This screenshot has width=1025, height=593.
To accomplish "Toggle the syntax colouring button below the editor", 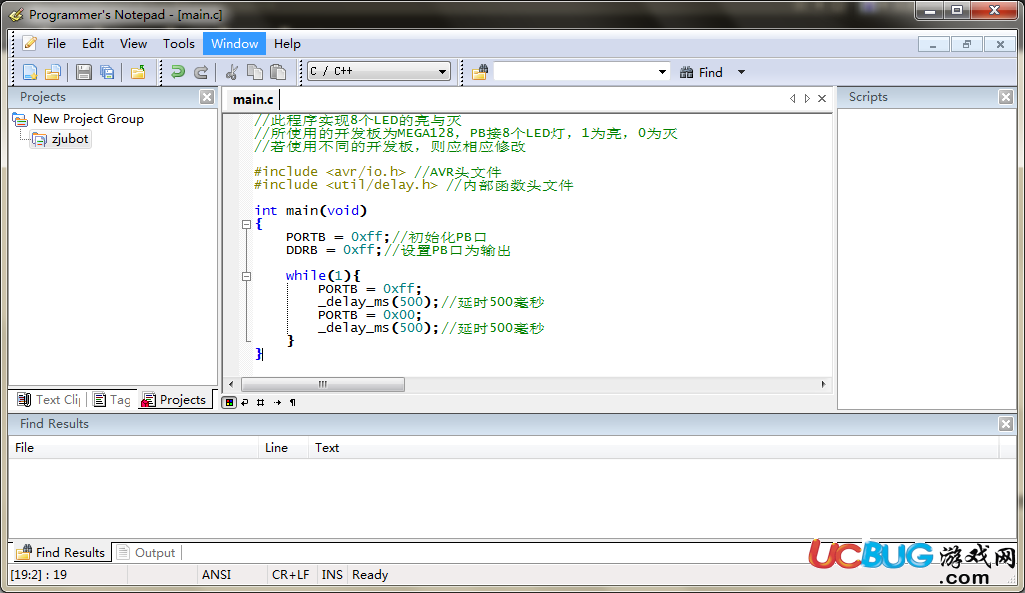I will coord(229,402).
